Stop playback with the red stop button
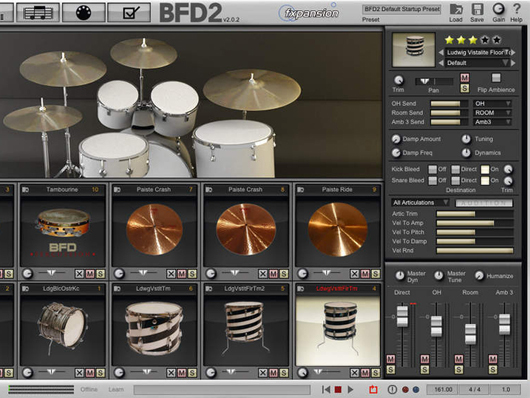The image size is (530, 398). tap(338, 390)
